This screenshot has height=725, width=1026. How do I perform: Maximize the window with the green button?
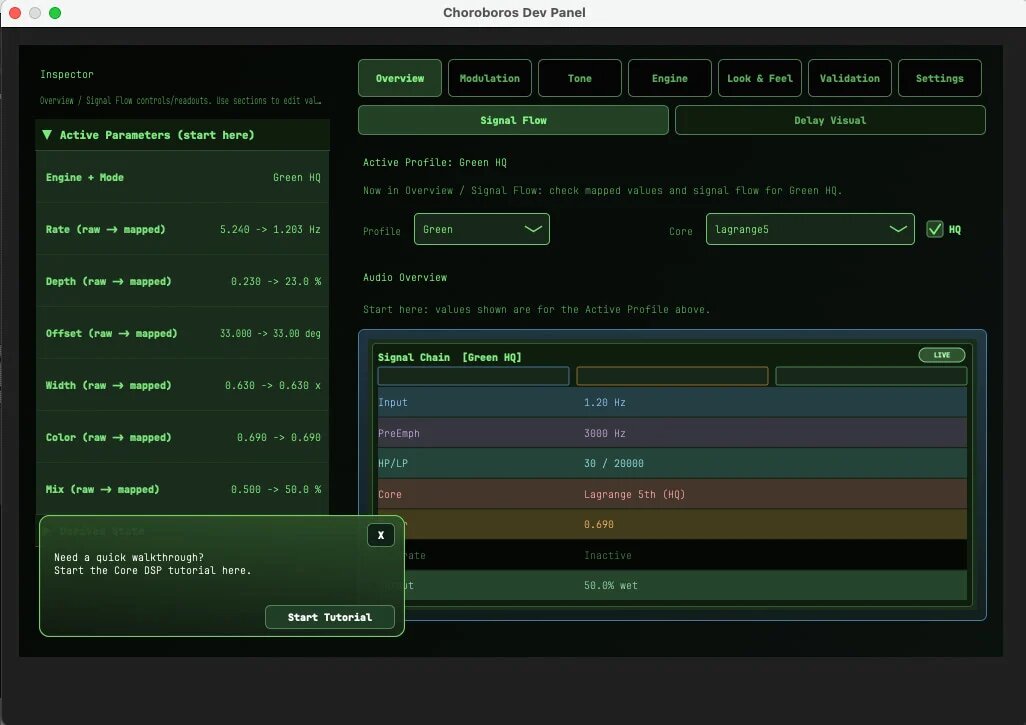point(55,12)
